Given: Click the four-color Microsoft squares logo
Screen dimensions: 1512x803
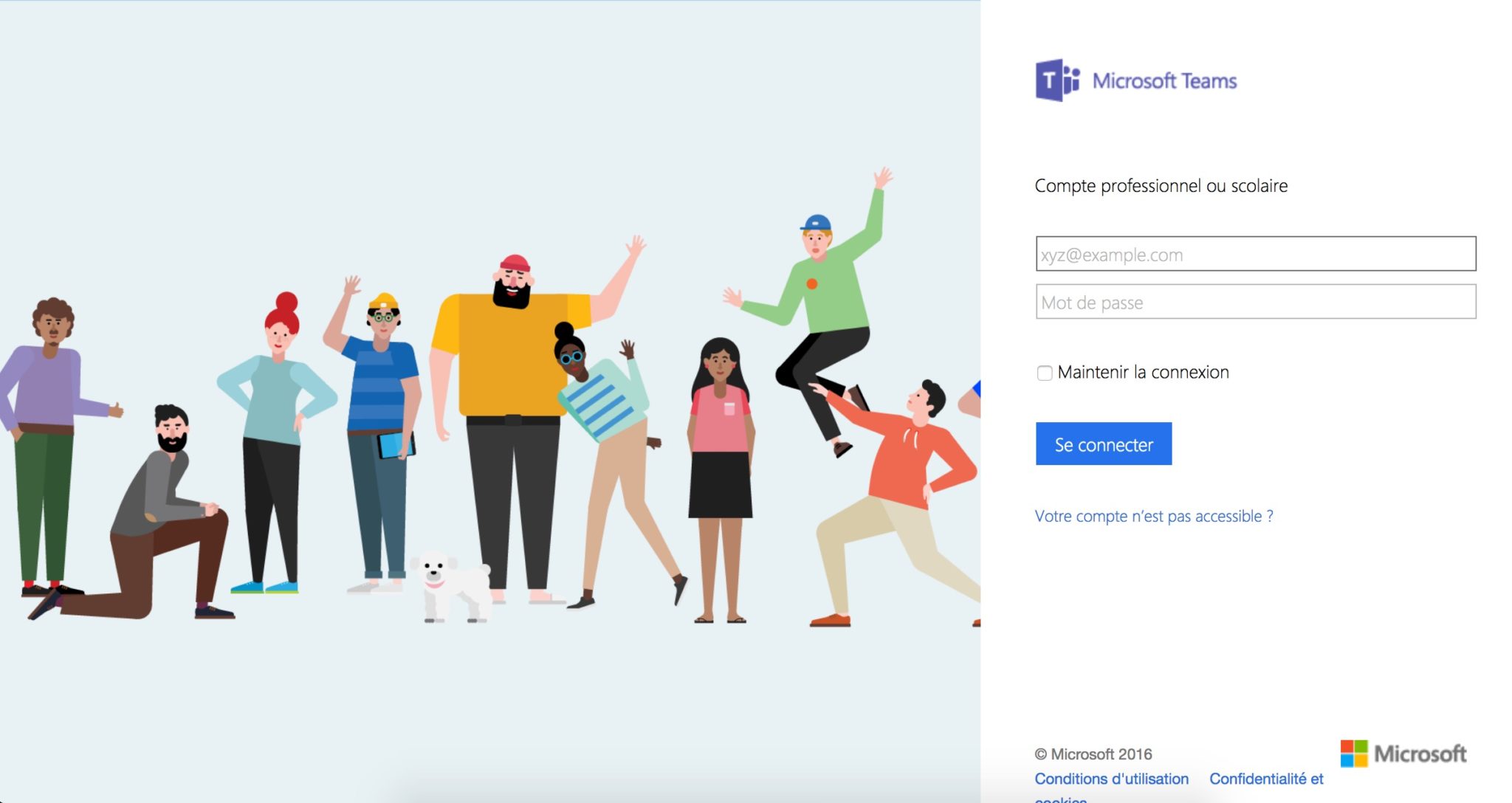Looking at the screenshot, I should (1354, 754).
